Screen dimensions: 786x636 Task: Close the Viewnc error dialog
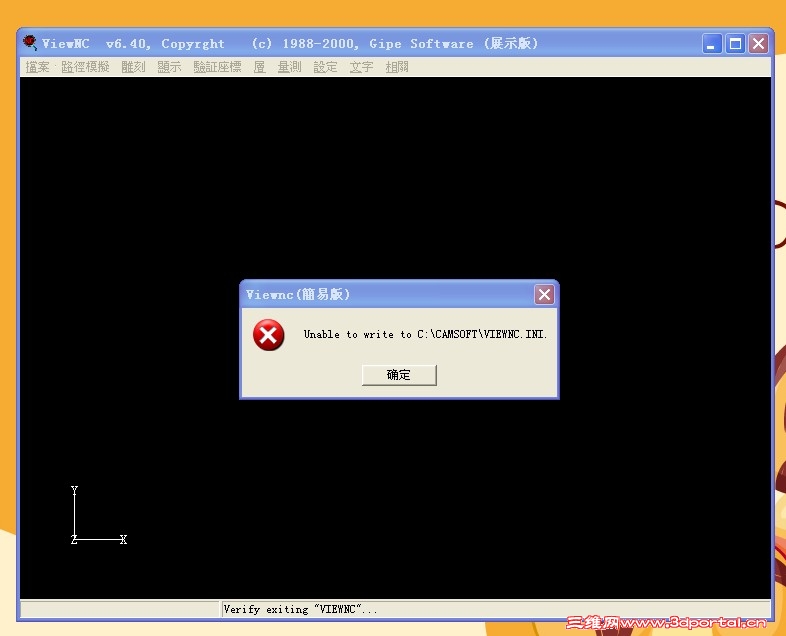544,295
